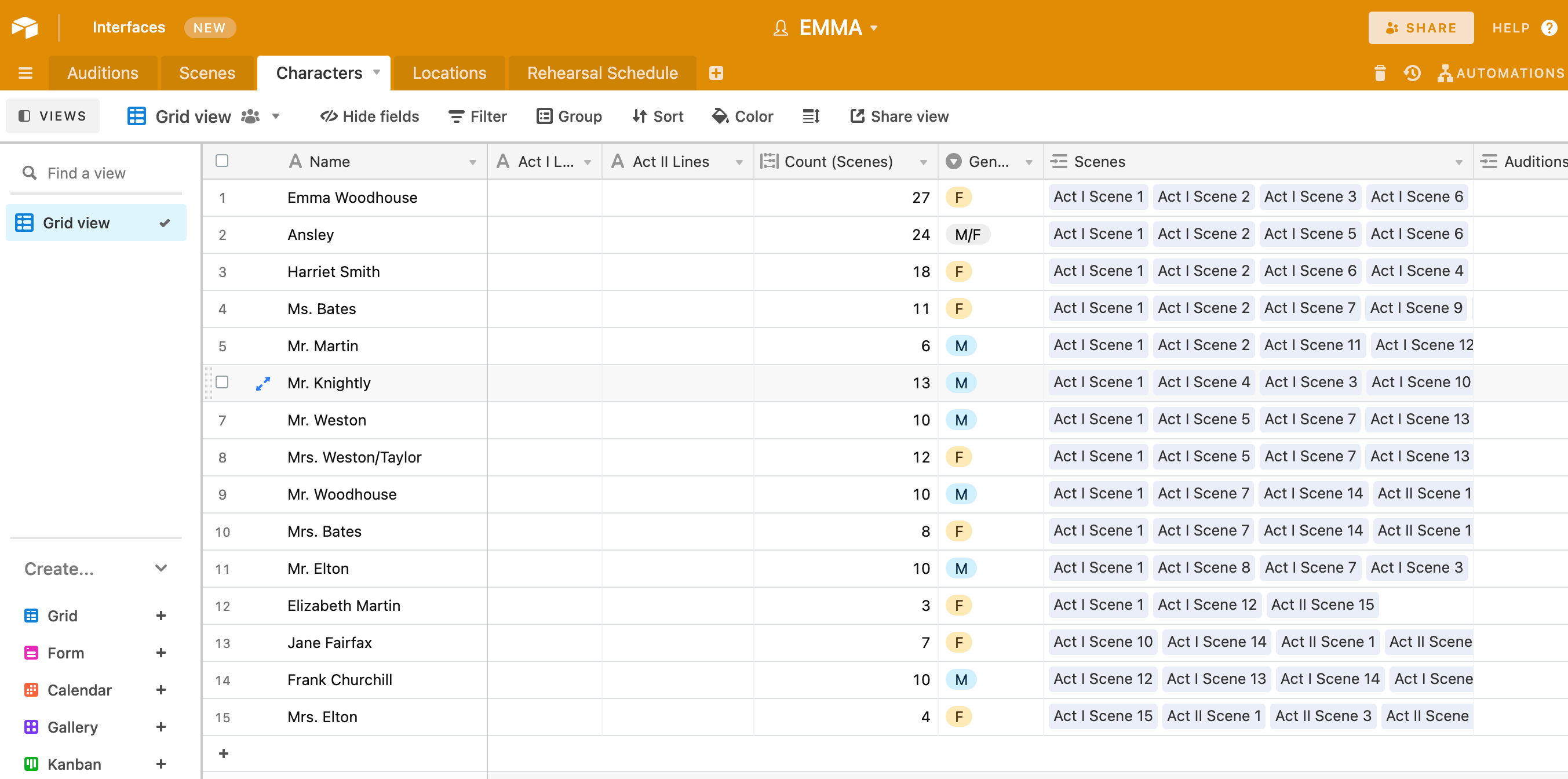
Task: Open the Automations panel
Action: pos(1501,73)
